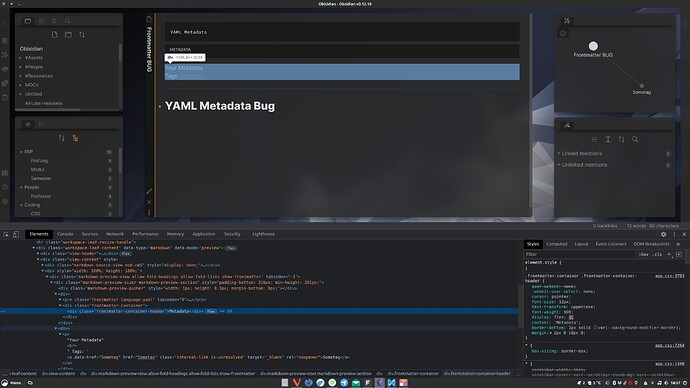Select the CSS tag

click(x=35, y=214)
